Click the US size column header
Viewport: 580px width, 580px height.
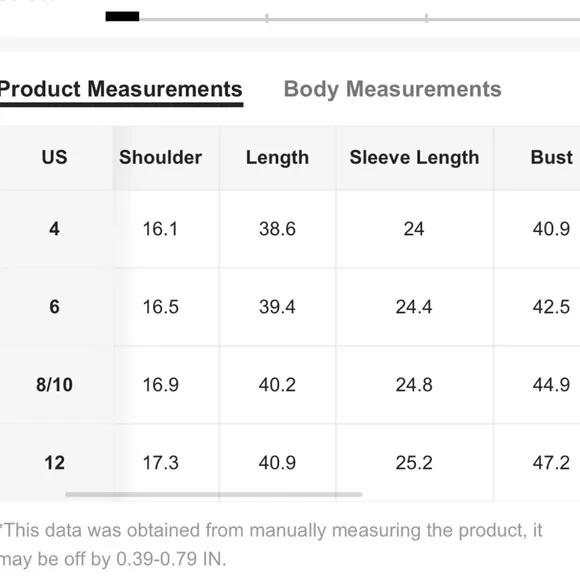click(54, 157)
